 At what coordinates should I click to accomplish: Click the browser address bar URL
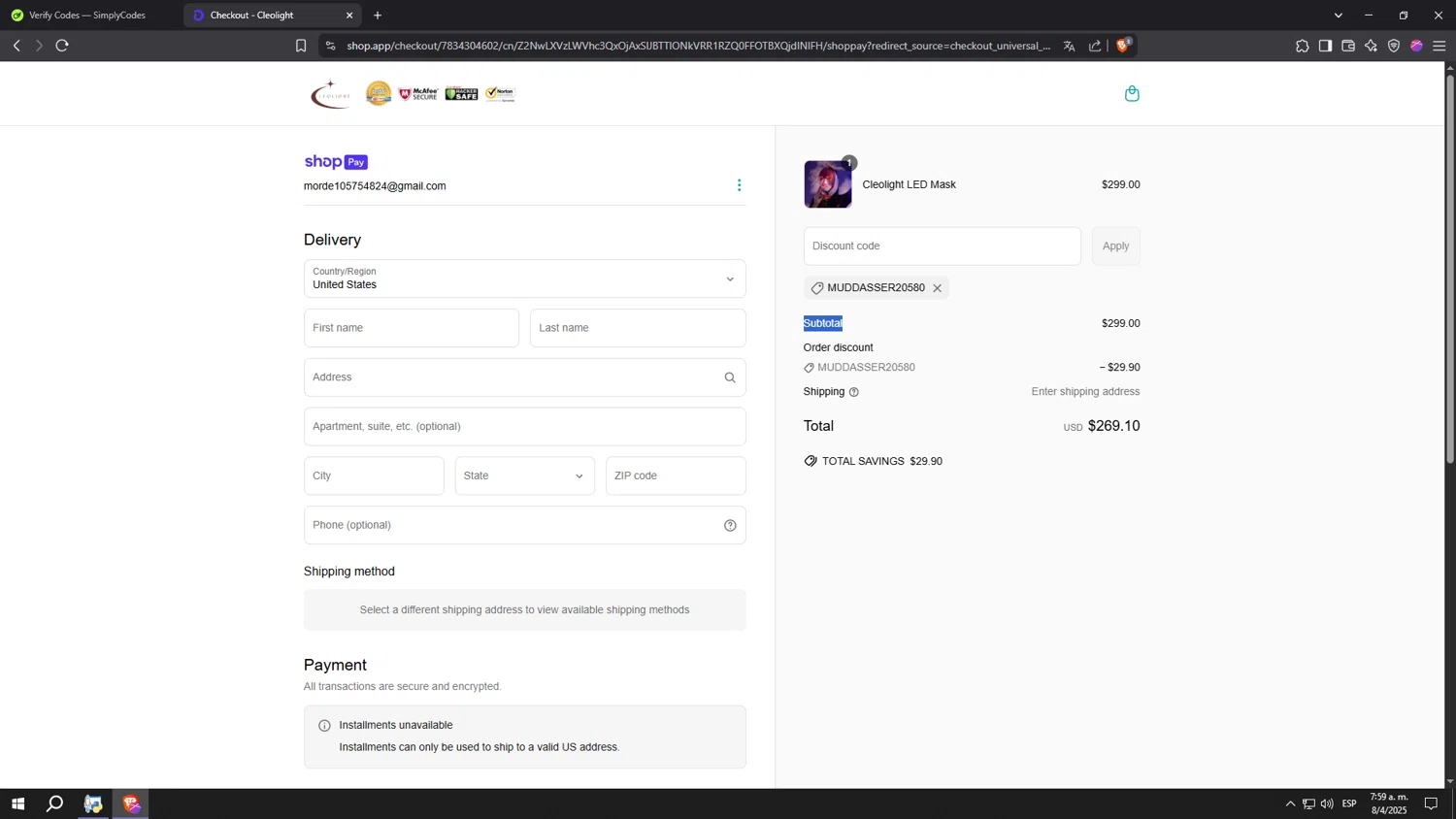click(699, 46)
